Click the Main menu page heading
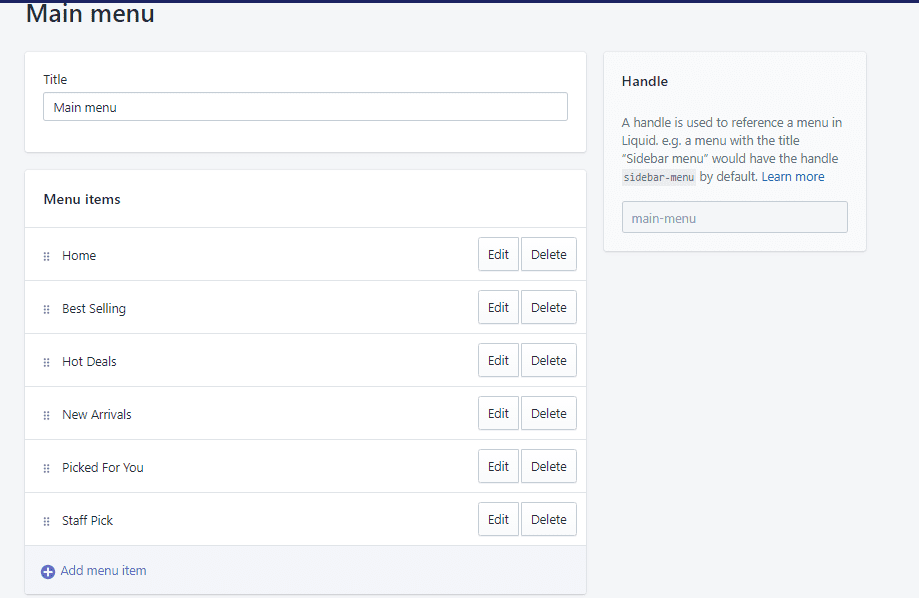Viewport: 919px width, 598px height. click(90, 13)
